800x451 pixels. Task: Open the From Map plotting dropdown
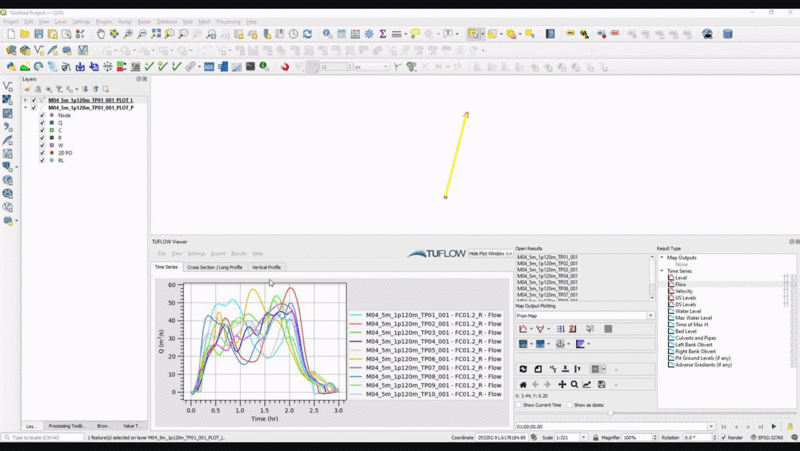click(584, 316)
